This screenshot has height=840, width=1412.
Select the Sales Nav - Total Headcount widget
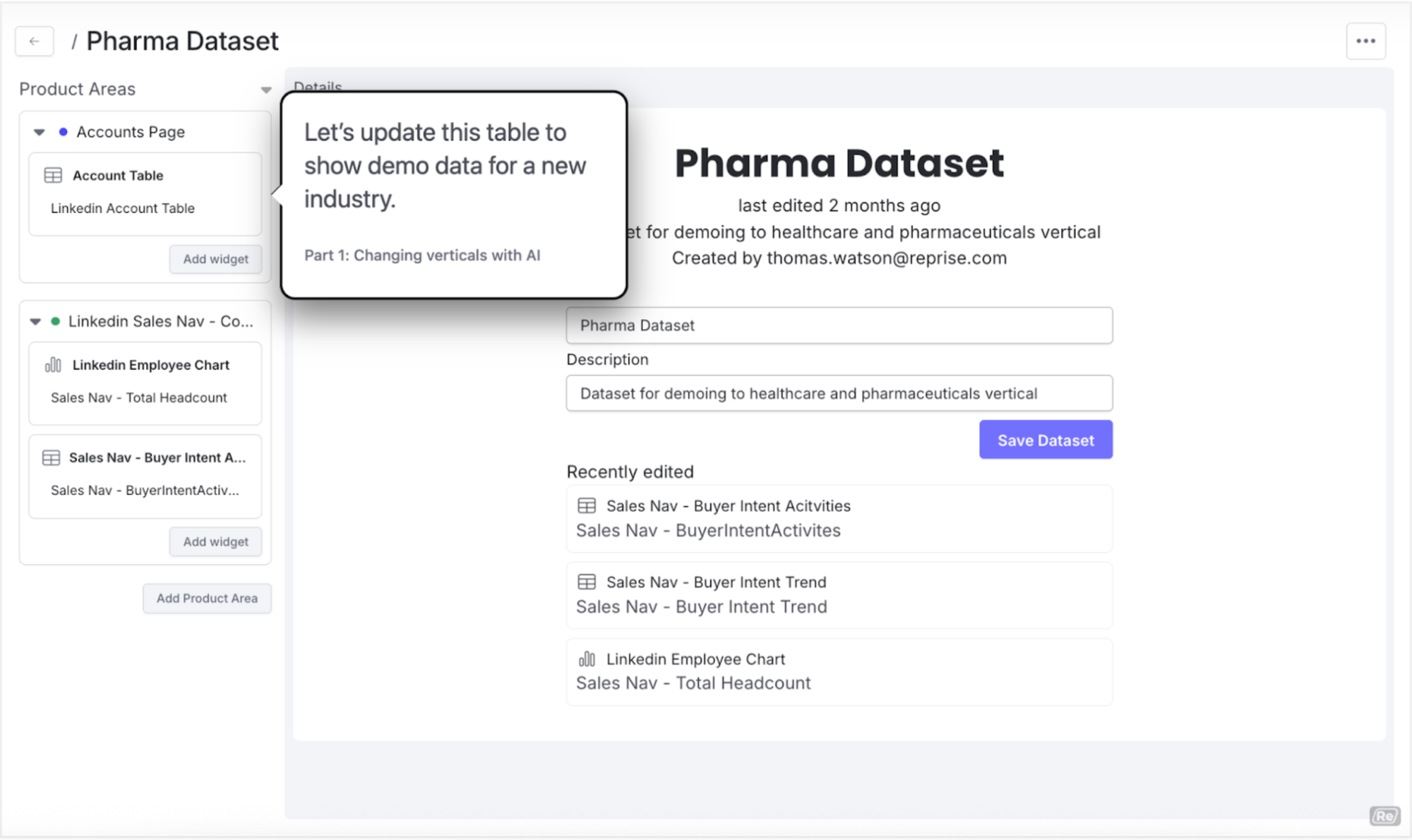[x=145, y=383]
